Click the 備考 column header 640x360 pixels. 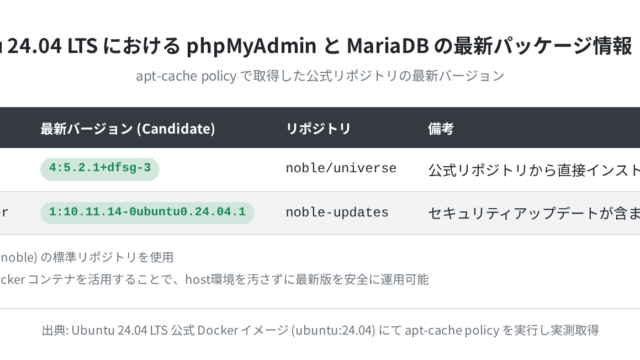(441, 129)
